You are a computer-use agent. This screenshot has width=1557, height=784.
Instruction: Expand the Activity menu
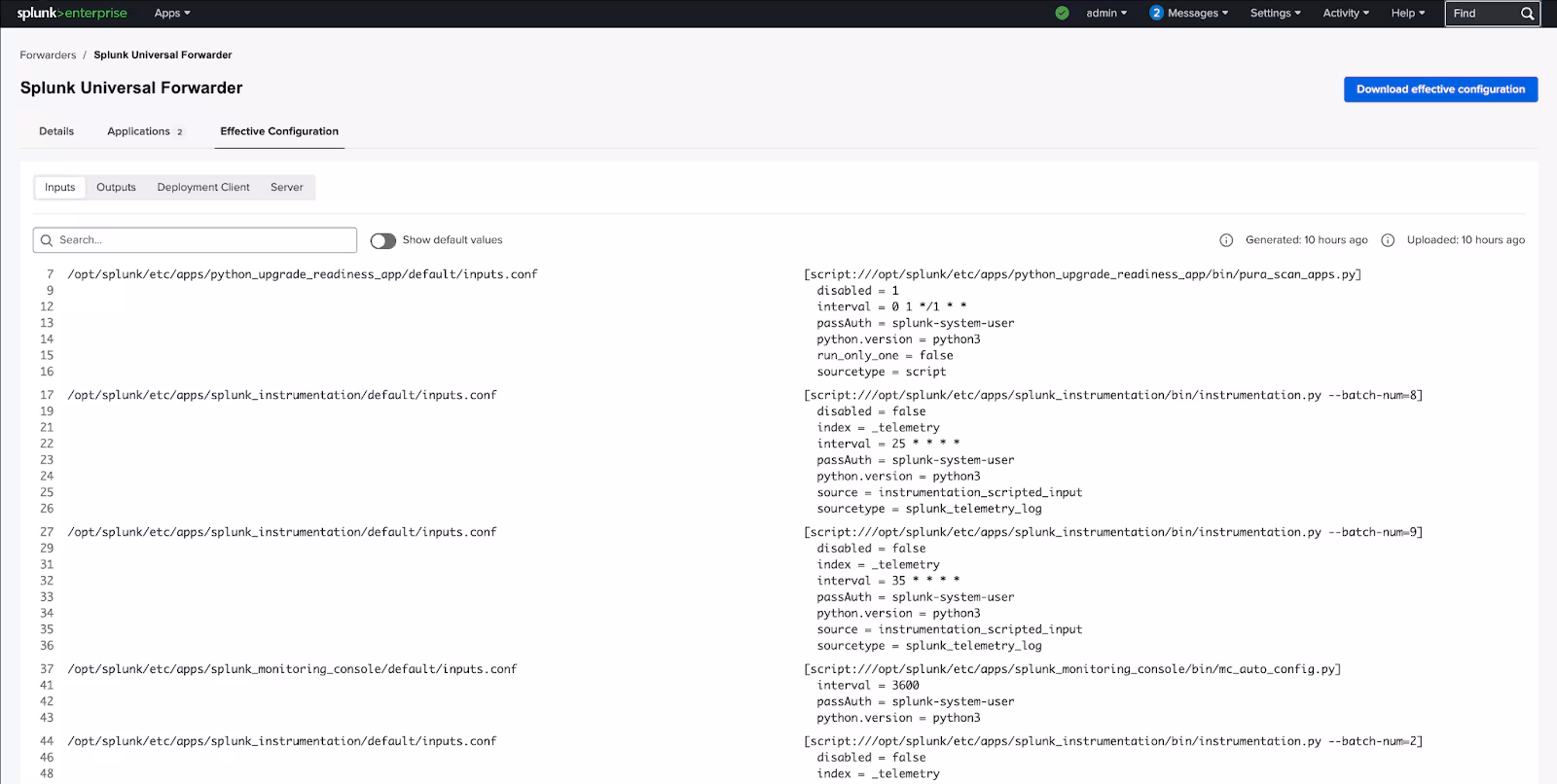[x=1346, y=14]
